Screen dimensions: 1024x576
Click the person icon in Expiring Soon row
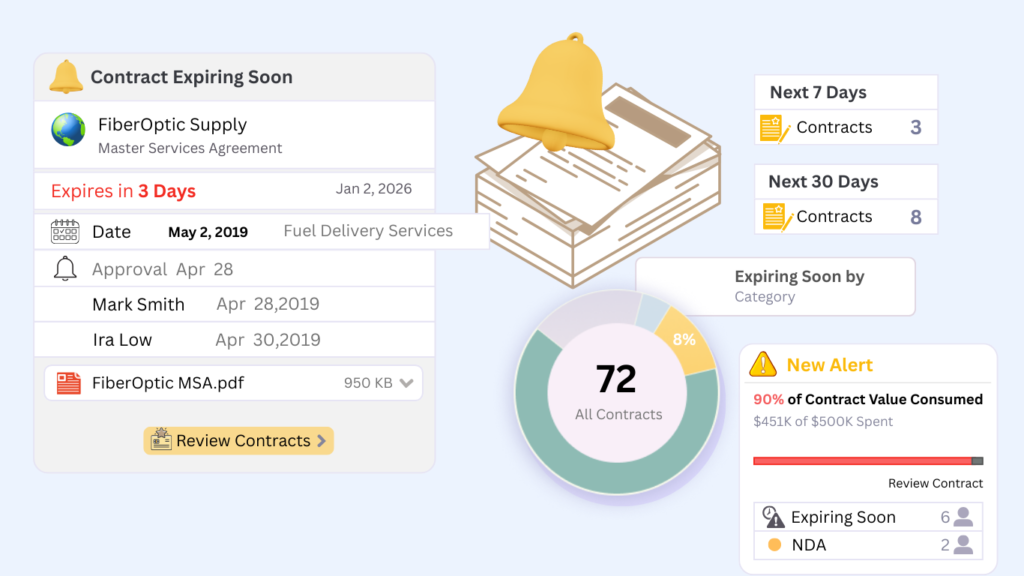pyautogui.click(x=963, y=517)
